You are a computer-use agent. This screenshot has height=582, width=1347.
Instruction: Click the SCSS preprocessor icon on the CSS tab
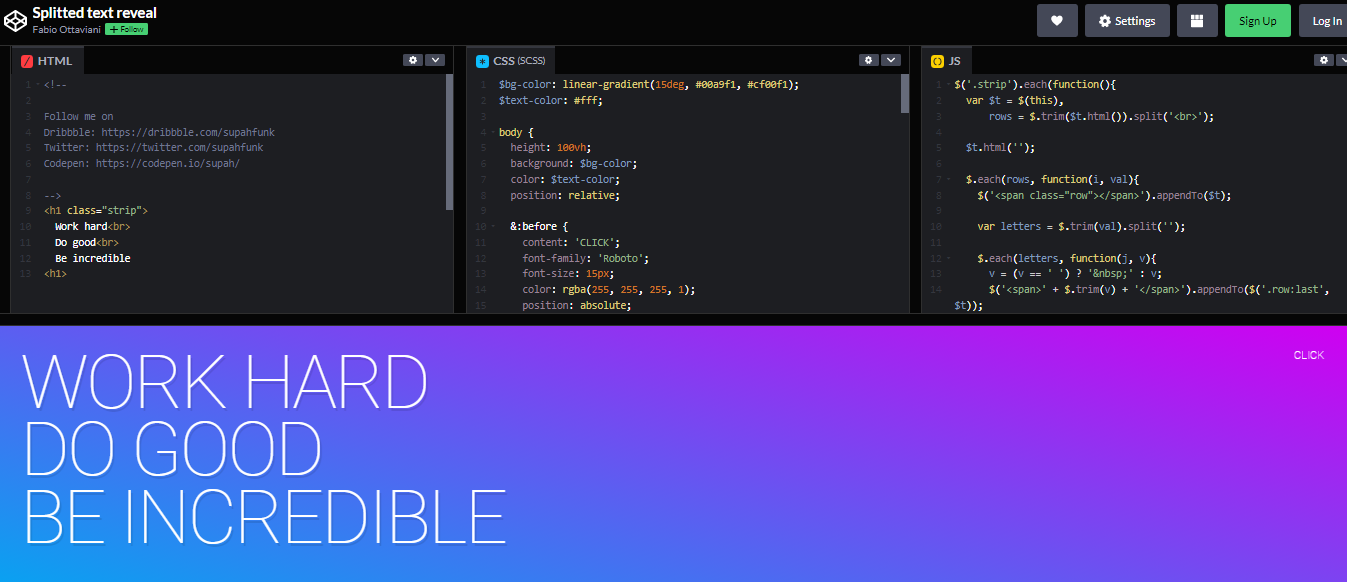click(483, 60)
